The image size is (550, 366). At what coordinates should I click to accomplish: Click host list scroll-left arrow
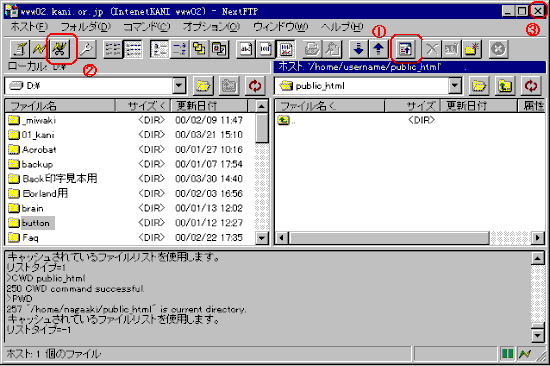pos(281,238)
